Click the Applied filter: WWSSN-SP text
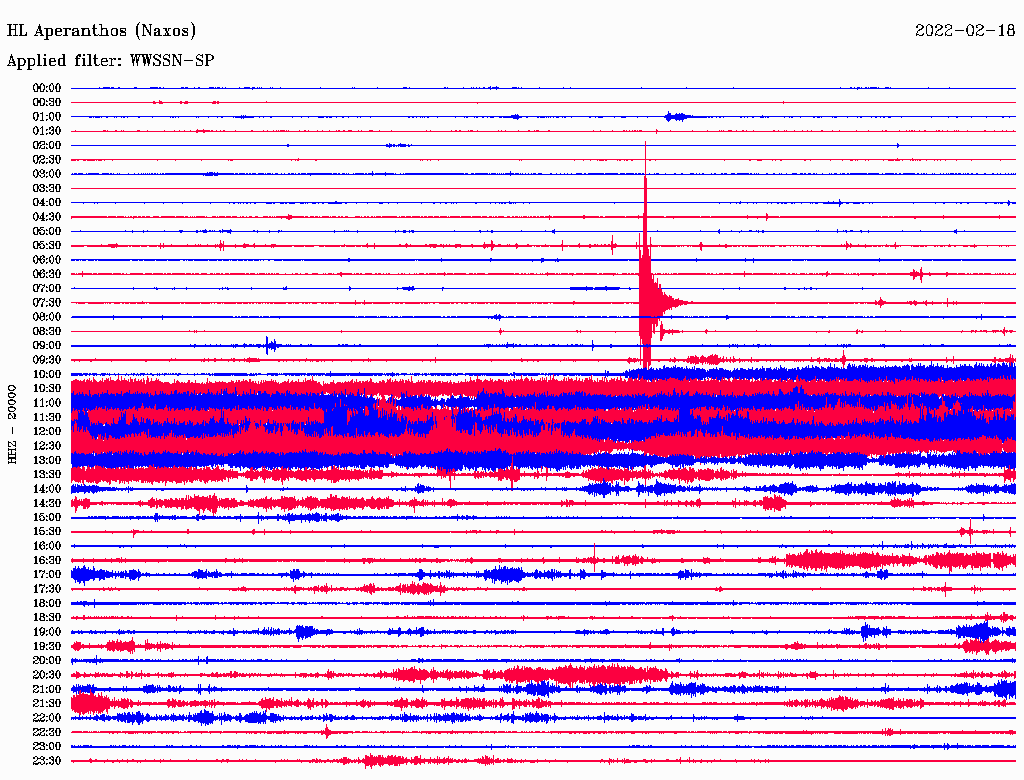Image resolution: width=1024 pixels, height=780 pixels. [x=110, y=61]
